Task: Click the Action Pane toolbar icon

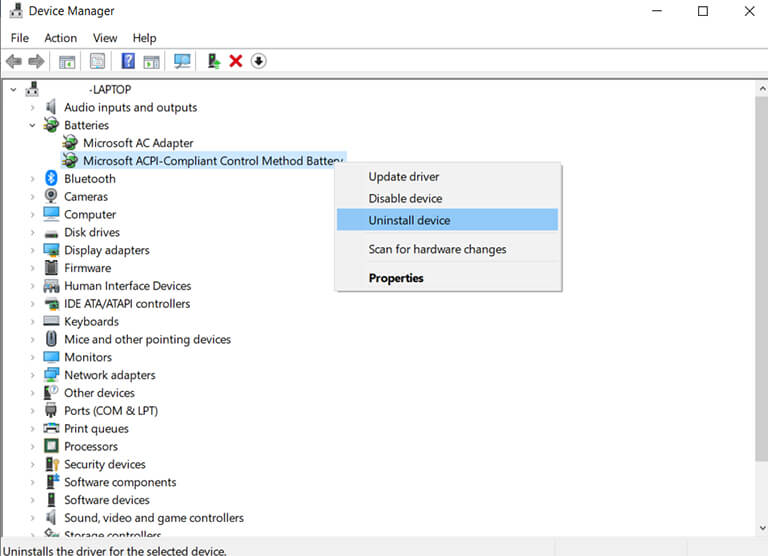Action: (151, 62)
